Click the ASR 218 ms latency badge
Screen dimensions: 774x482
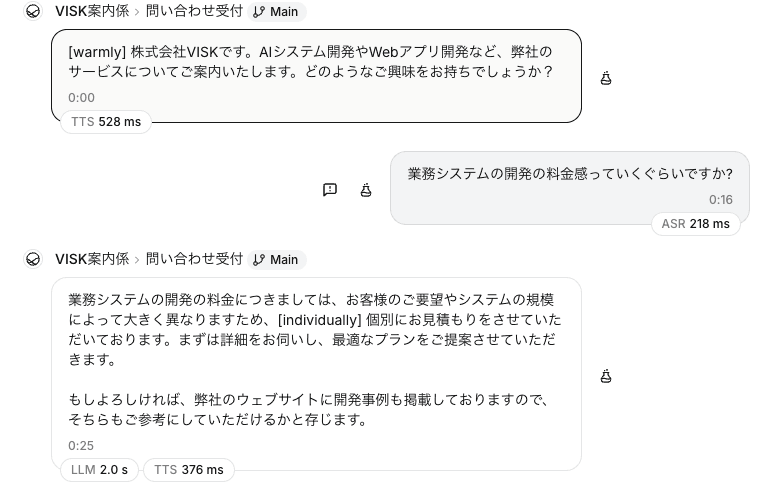click(696, 224)
